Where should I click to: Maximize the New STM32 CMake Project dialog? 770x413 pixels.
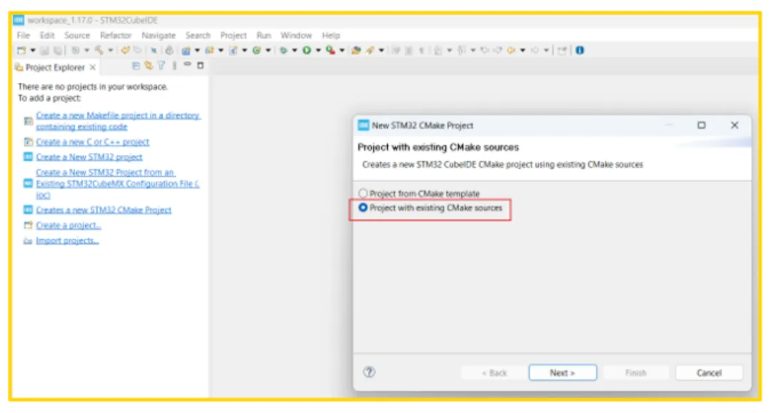tap(701, 125)
